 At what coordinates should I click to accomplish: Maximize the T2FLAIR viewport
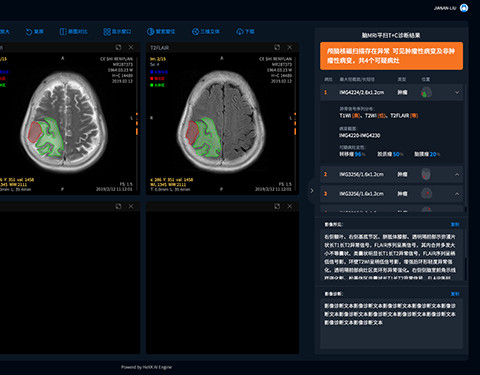pyautogui.click(x=277, y=47)
